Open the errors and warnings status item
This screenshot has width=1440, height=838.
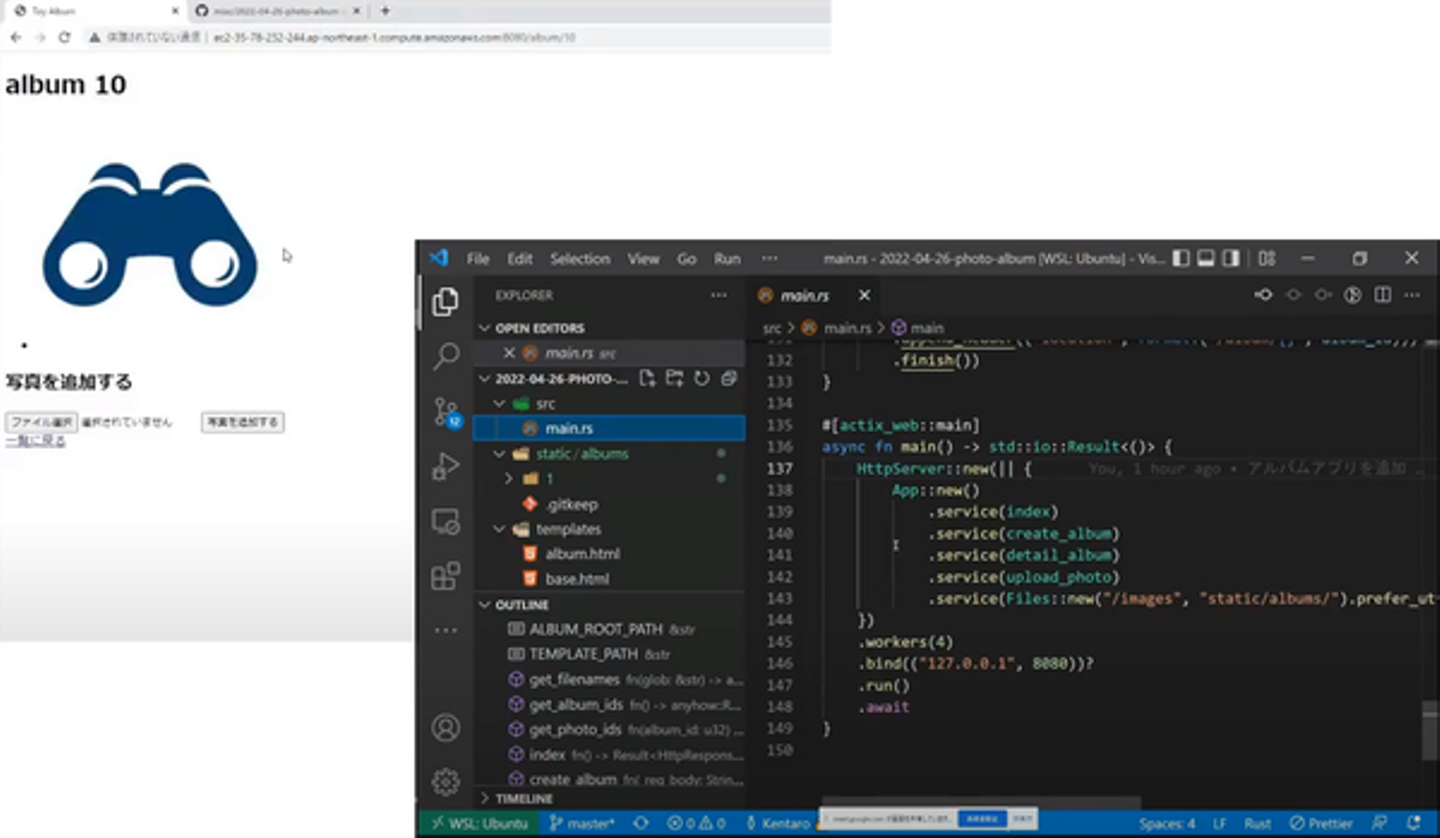(x=696, y=823)
